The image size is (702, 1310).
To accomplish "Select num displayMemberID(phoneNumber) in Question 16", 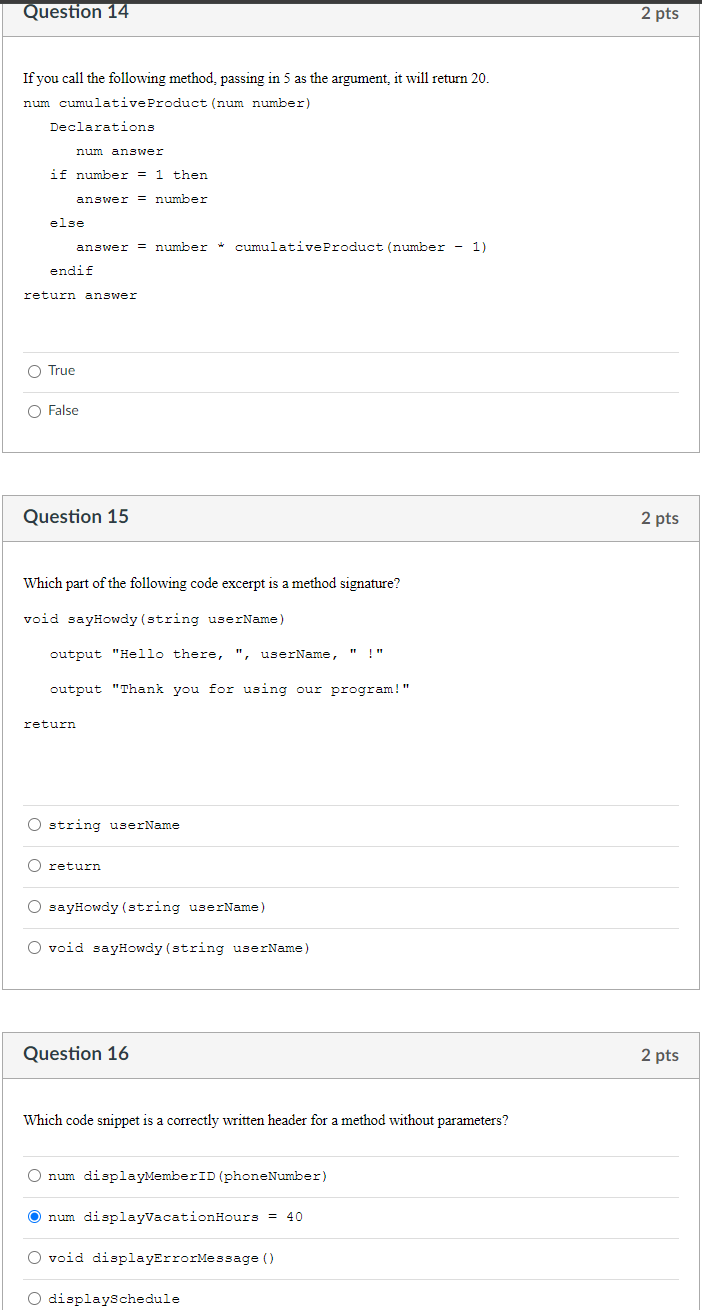I will click(x=34, y=1175).
